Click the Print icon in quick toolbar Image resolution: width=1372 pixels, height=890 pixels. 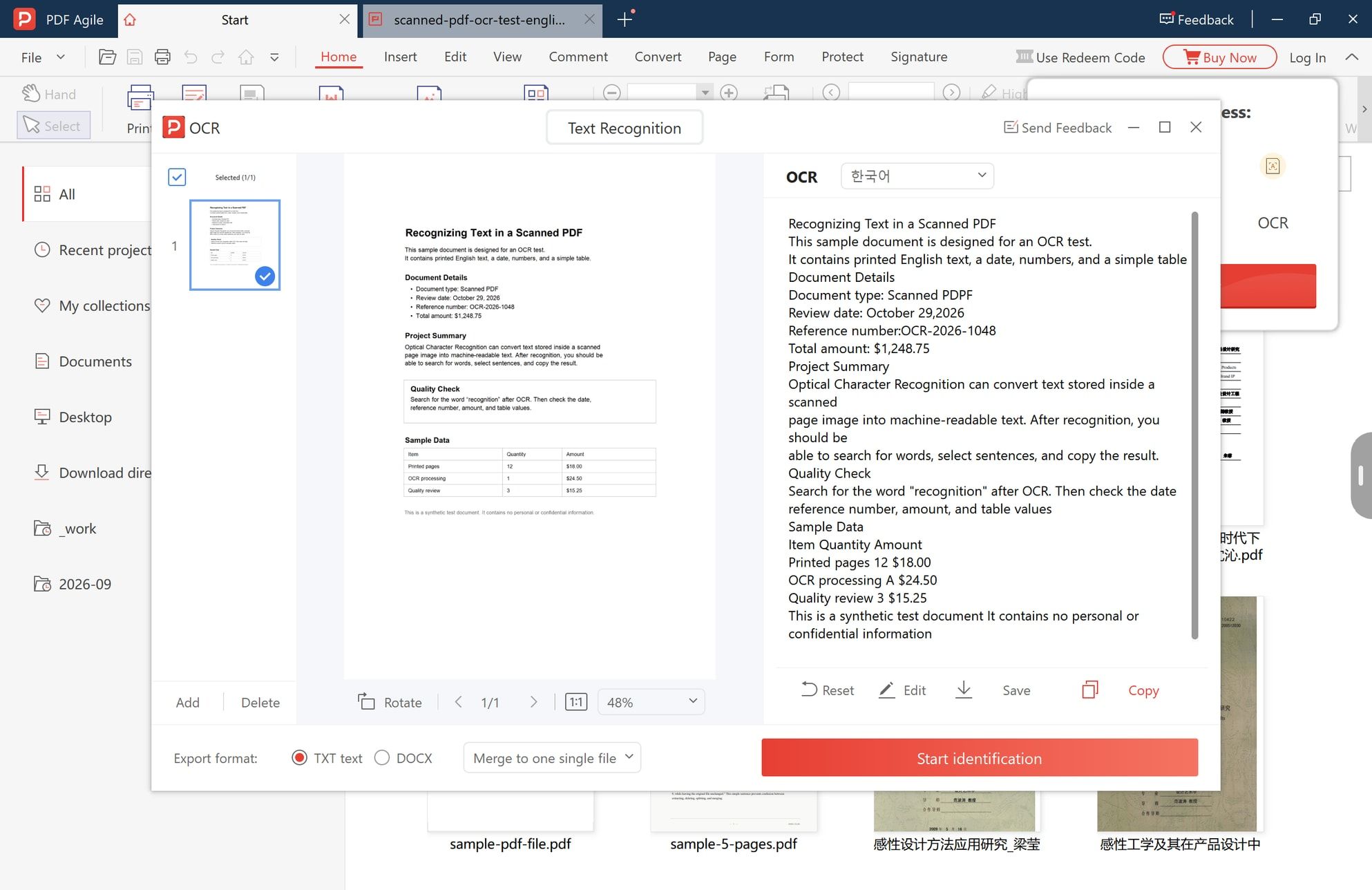pyautogui.click(x=162, y=57)
